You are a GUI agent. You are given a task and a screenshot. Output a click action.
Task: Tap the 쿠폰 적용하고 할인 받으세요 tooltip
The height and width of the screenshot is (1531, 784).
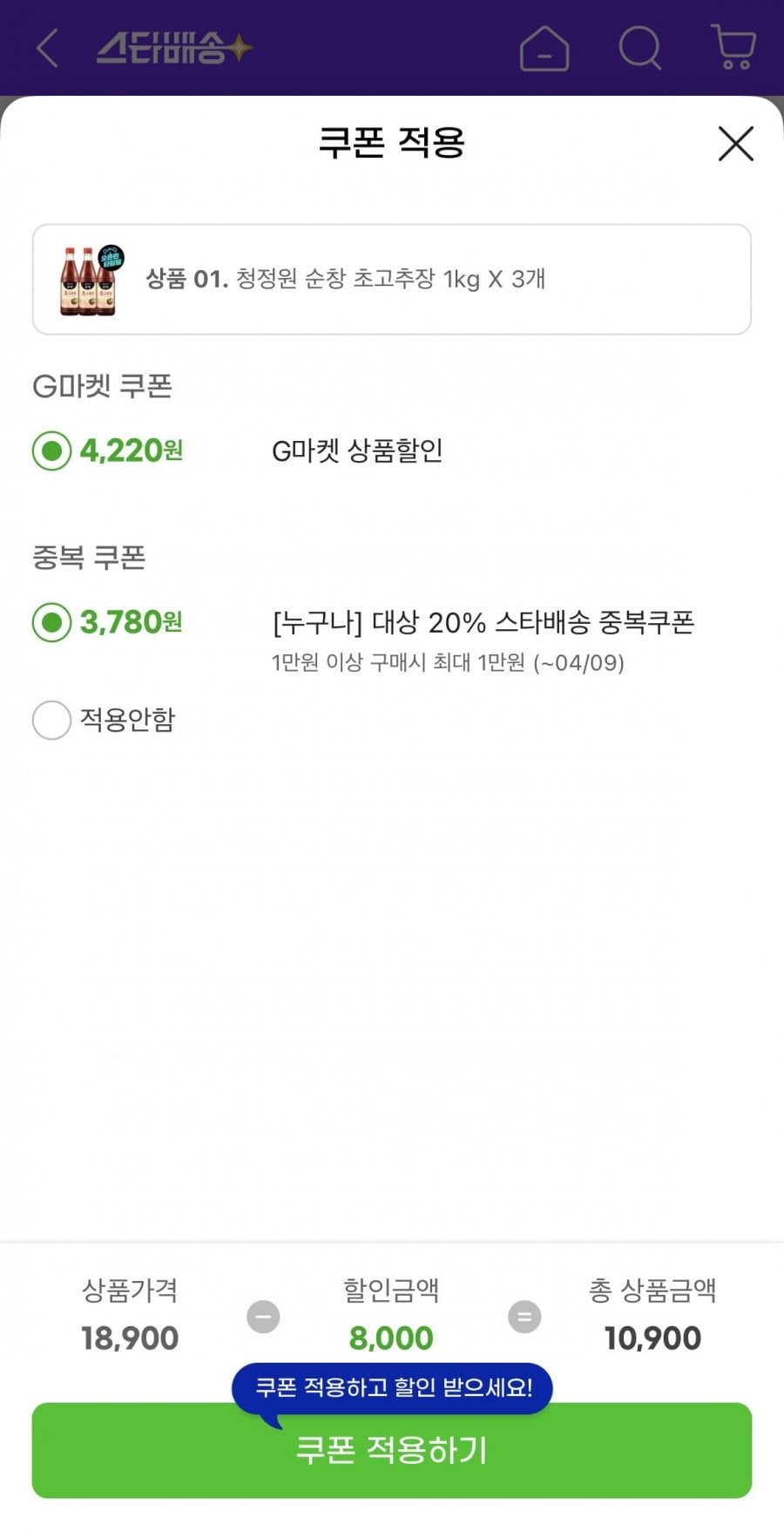(x=392, y=1387)
